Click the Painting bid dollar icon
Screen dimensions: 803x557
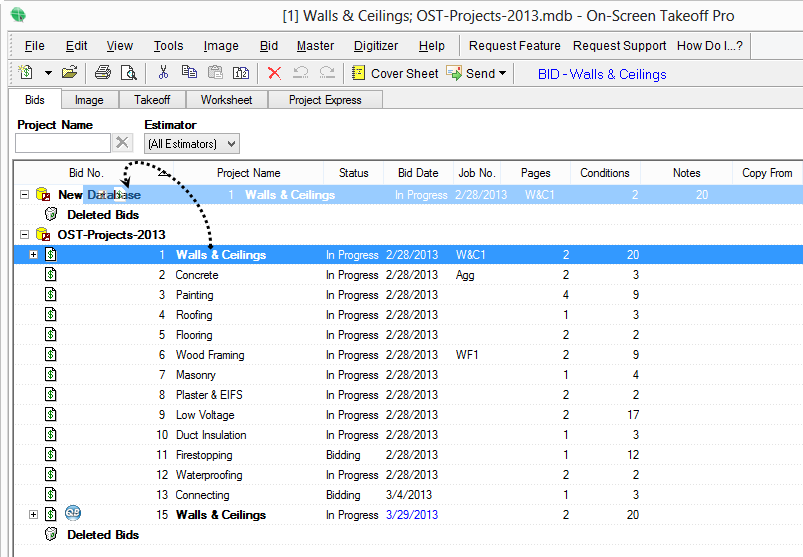tap(50, 294)
